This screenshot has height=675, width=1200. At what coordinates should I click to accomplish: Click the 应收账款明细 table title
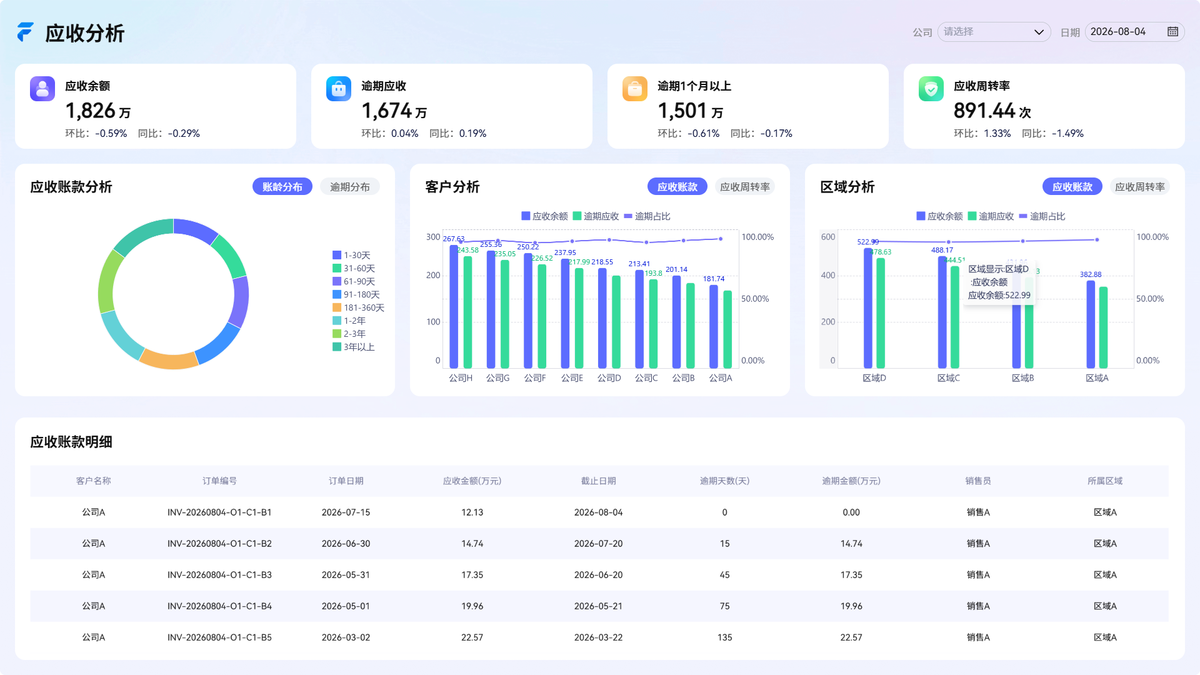71,442
